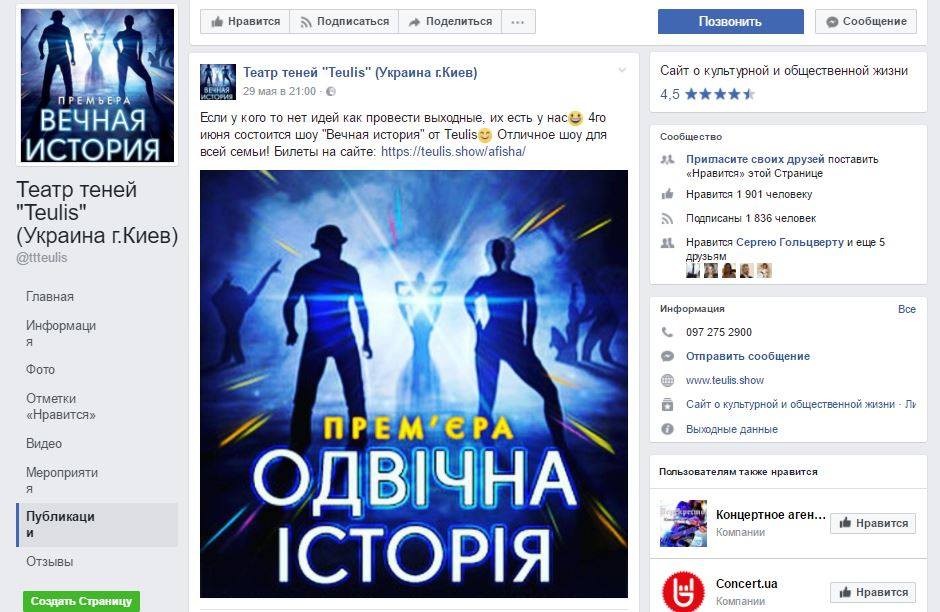
Task: Click the phone icon beside 097 275 2900
Action: 667,332
